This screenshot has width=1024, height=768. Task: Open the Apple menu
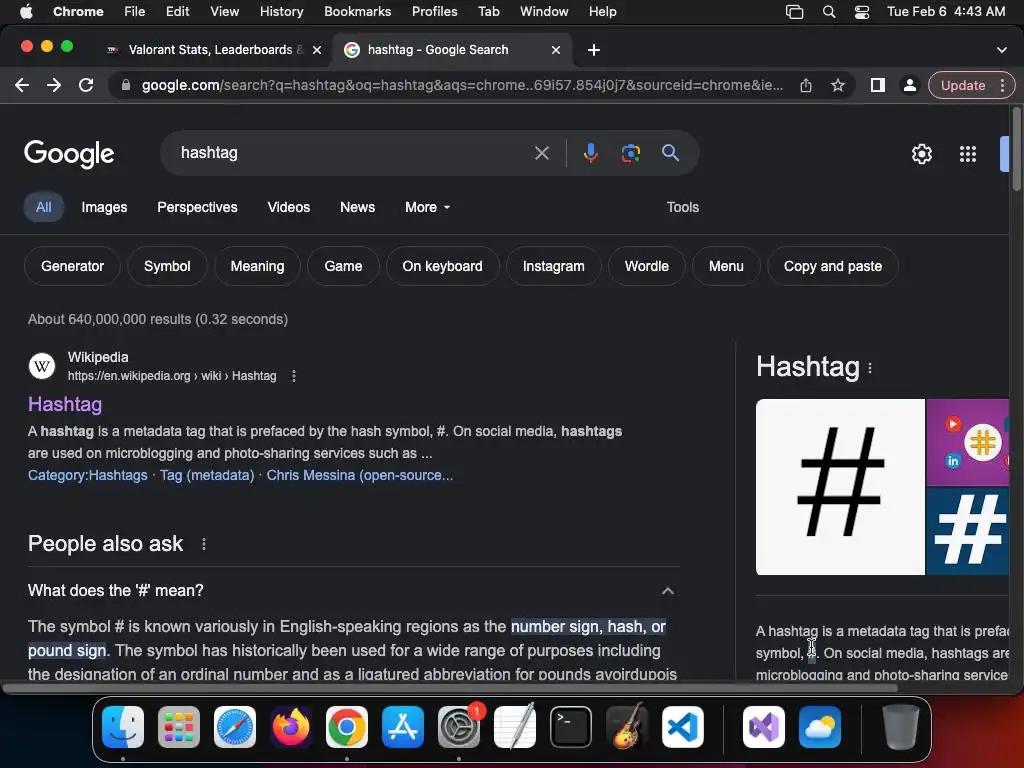click(x=26, y=12)
